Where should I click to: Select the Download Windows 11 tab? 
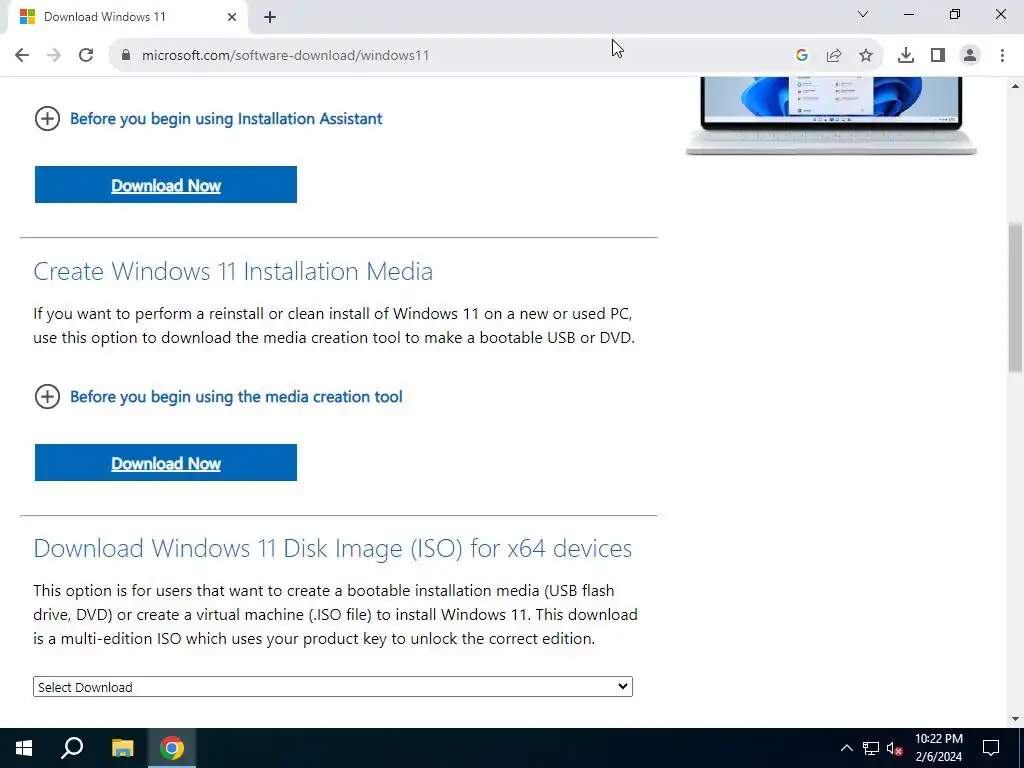tap(127, 17)
